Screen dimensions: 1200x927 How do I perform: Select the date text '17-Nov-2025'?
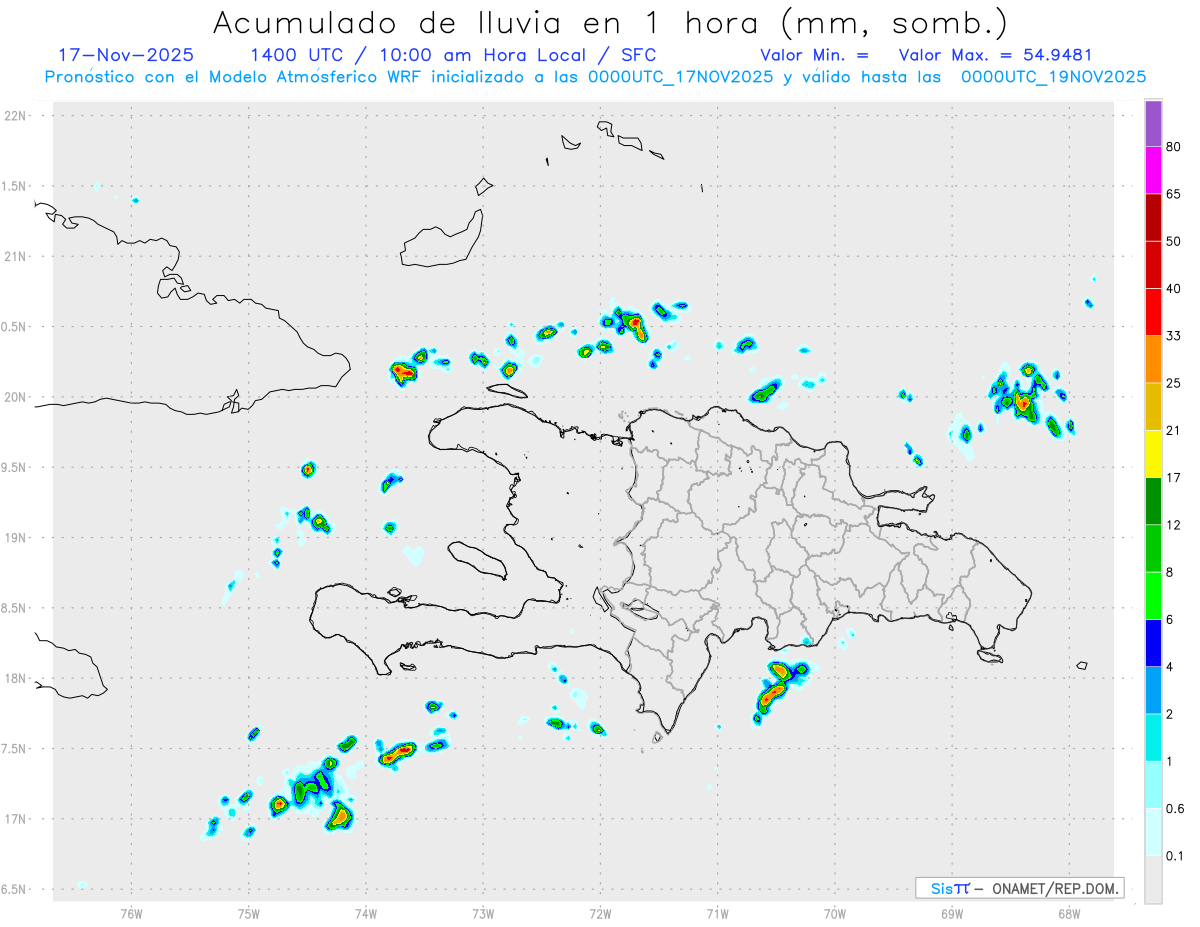click(127, 55)
